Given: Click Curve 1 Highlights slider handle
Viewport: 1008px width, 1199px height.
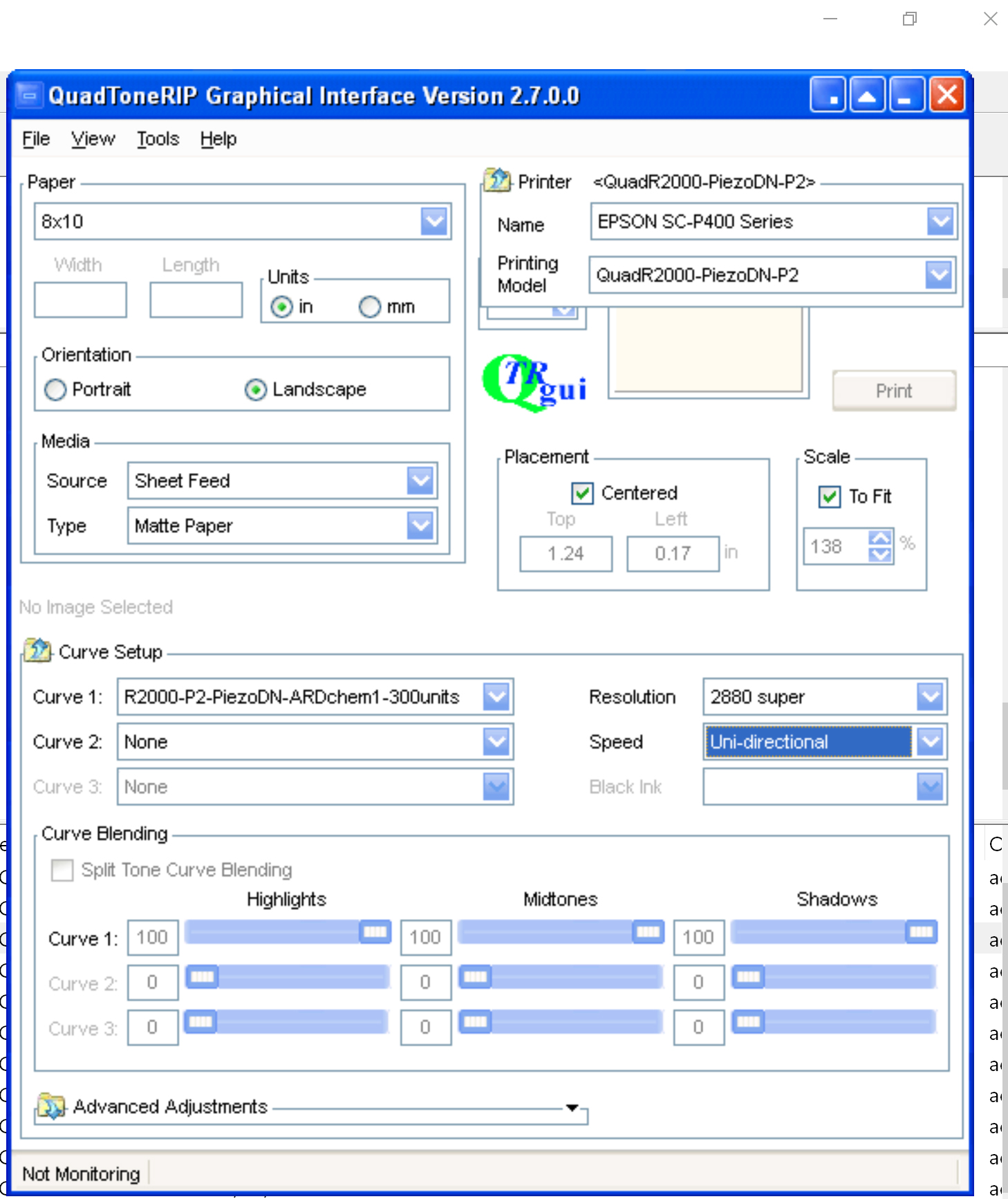Looking at the screenshot, I should tap(375, 932).
